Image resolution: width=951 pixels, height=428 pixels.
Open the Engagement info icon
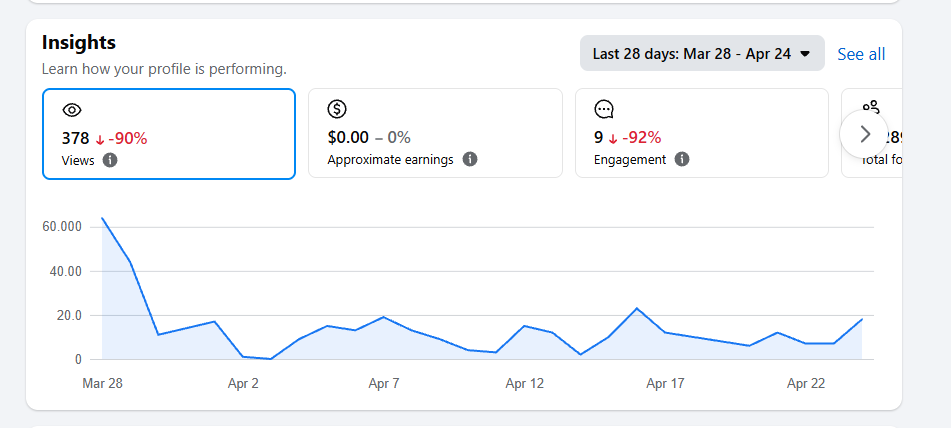[x=682, y=159]
